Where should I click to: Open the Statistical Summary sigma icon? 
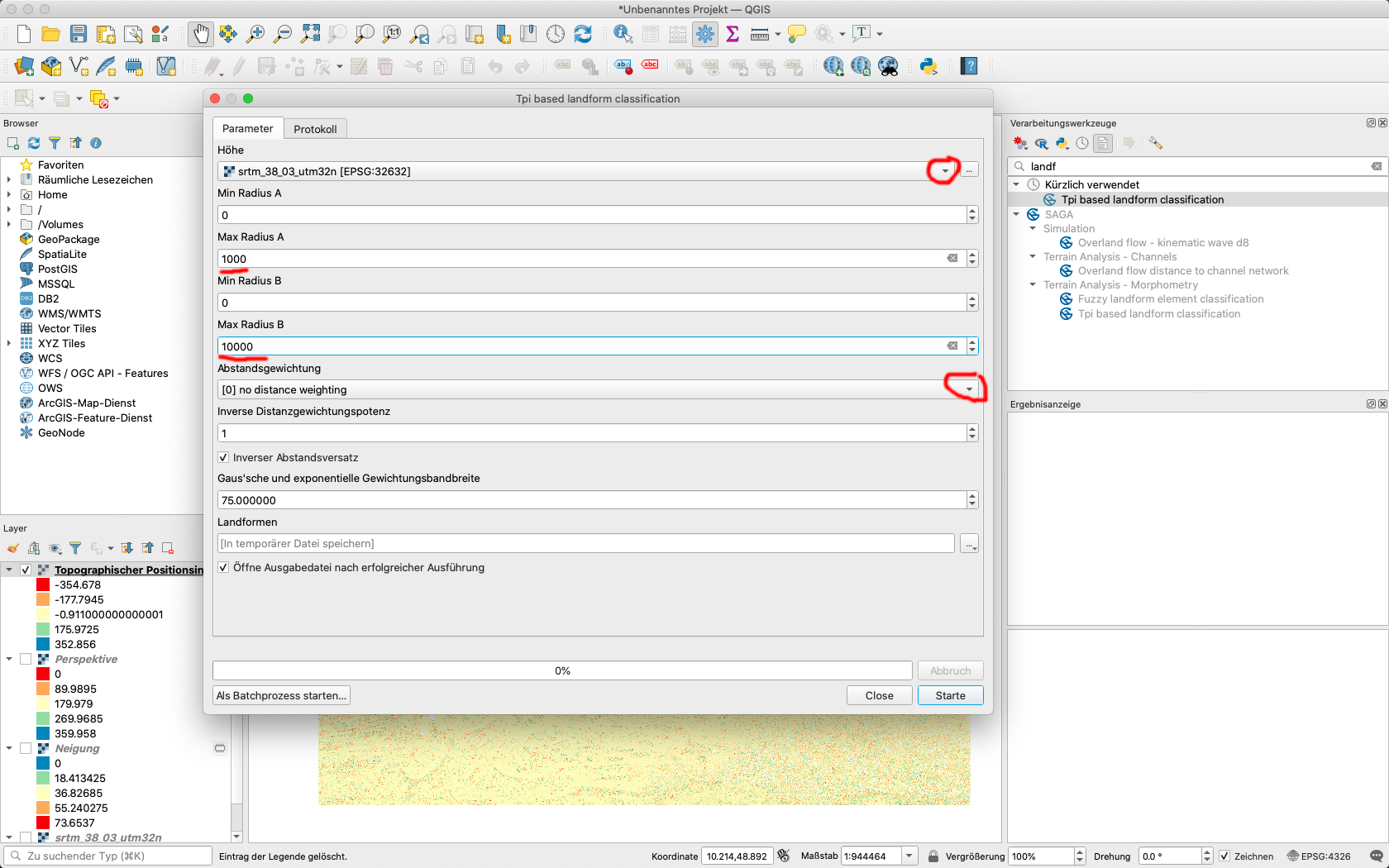point(733,34)
